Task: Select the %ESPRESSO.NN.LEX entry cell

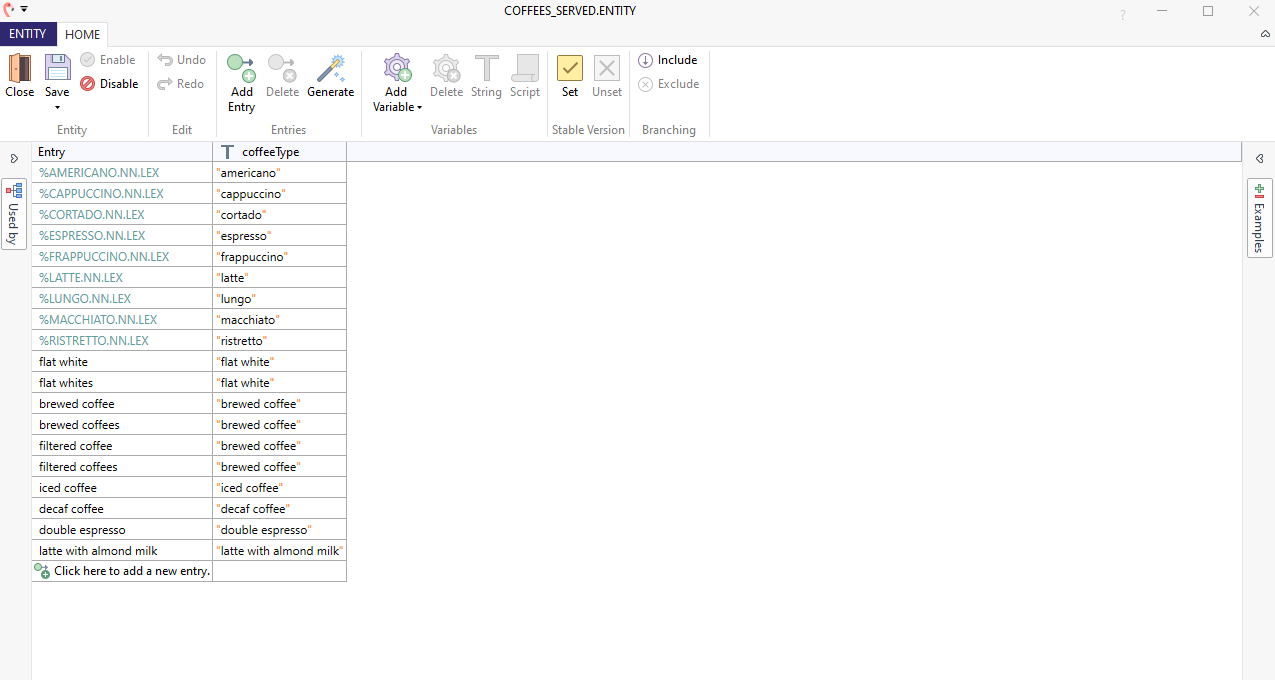Action: (92, 236)
